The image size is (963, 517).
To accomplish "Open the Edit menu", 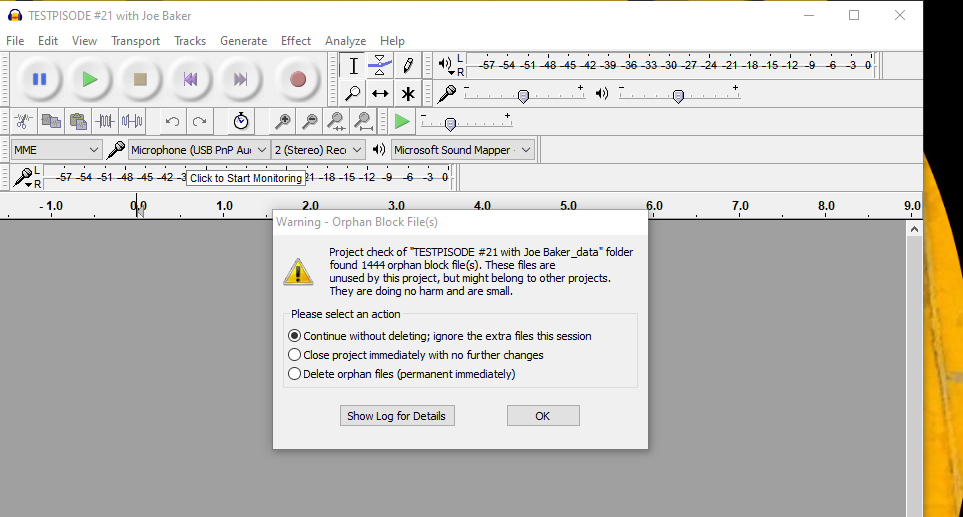I will (48, 41).
